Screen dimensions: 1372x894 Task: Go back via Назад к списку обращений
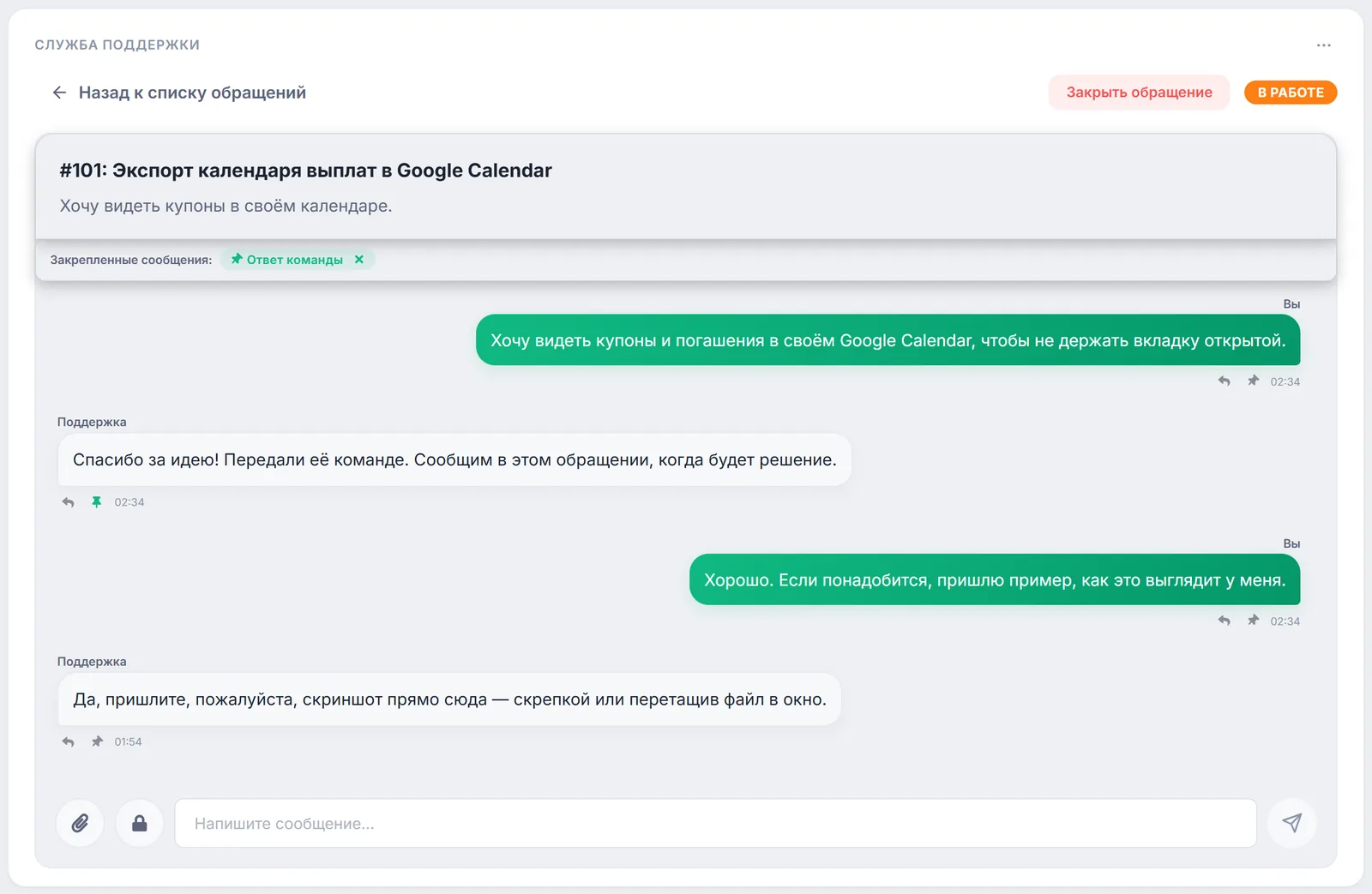pos(192,93)
